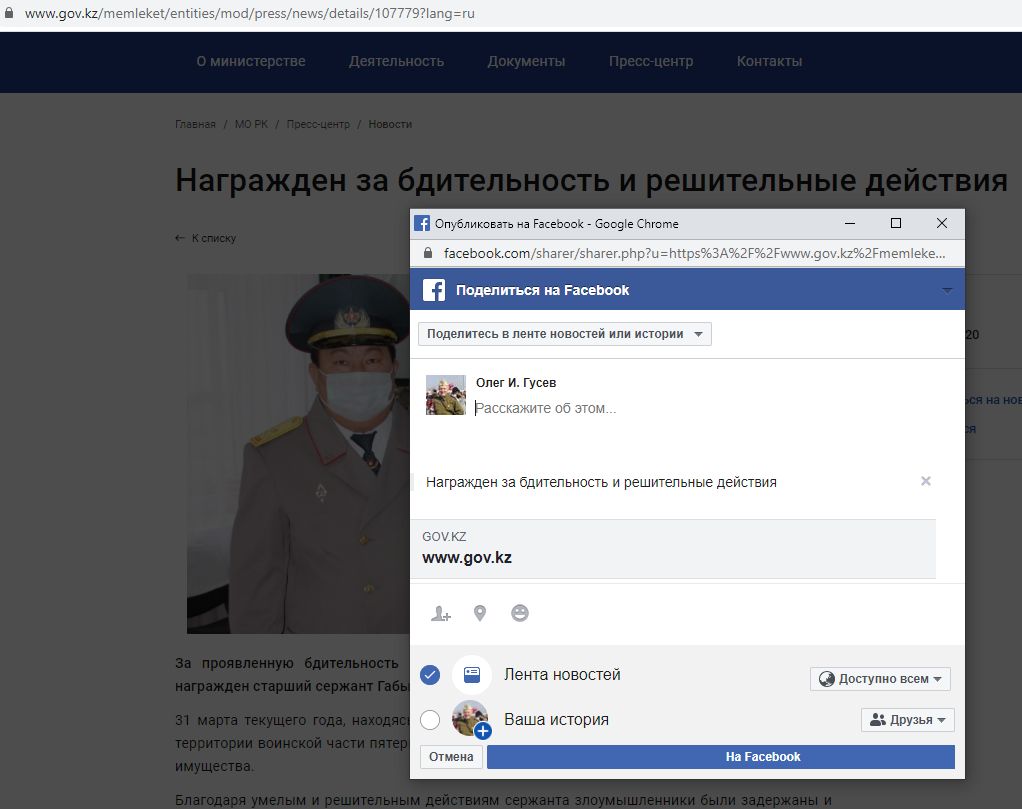Click На Facebook post button
Image resolution: width=1022 pixels, height=809 pixels.
click(x=721, y=757)
